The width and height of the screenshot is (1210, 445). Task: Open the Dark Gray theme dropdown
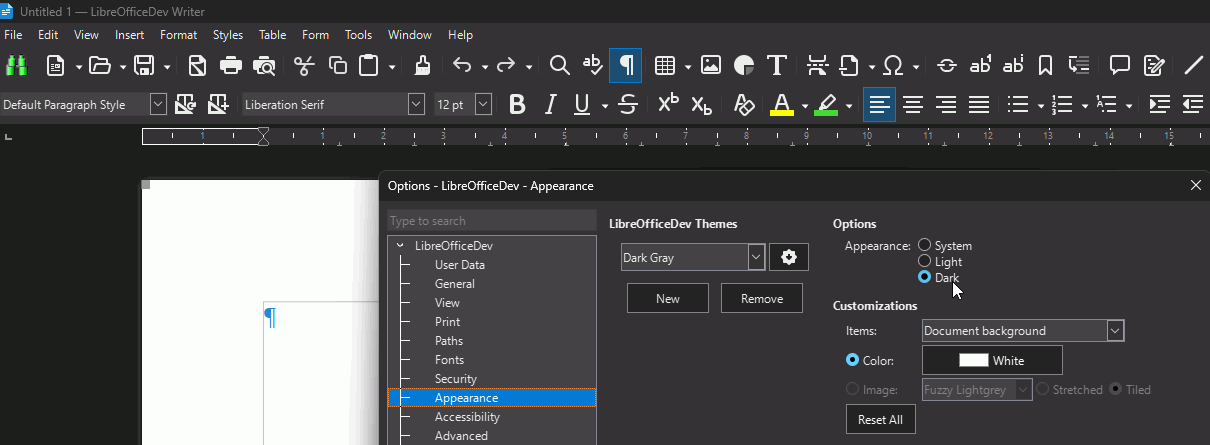point(756,257)
